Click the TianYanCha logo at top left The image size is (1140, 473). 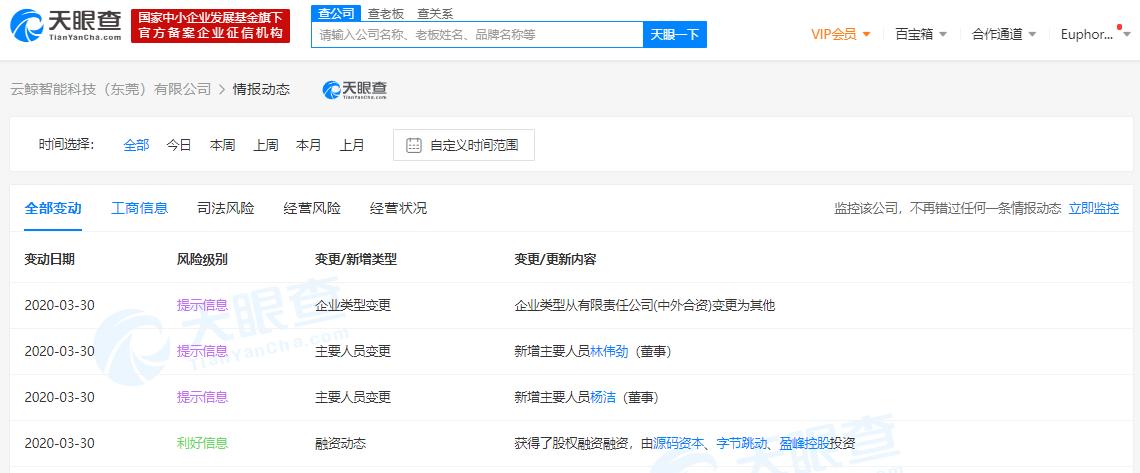(66, 26)
